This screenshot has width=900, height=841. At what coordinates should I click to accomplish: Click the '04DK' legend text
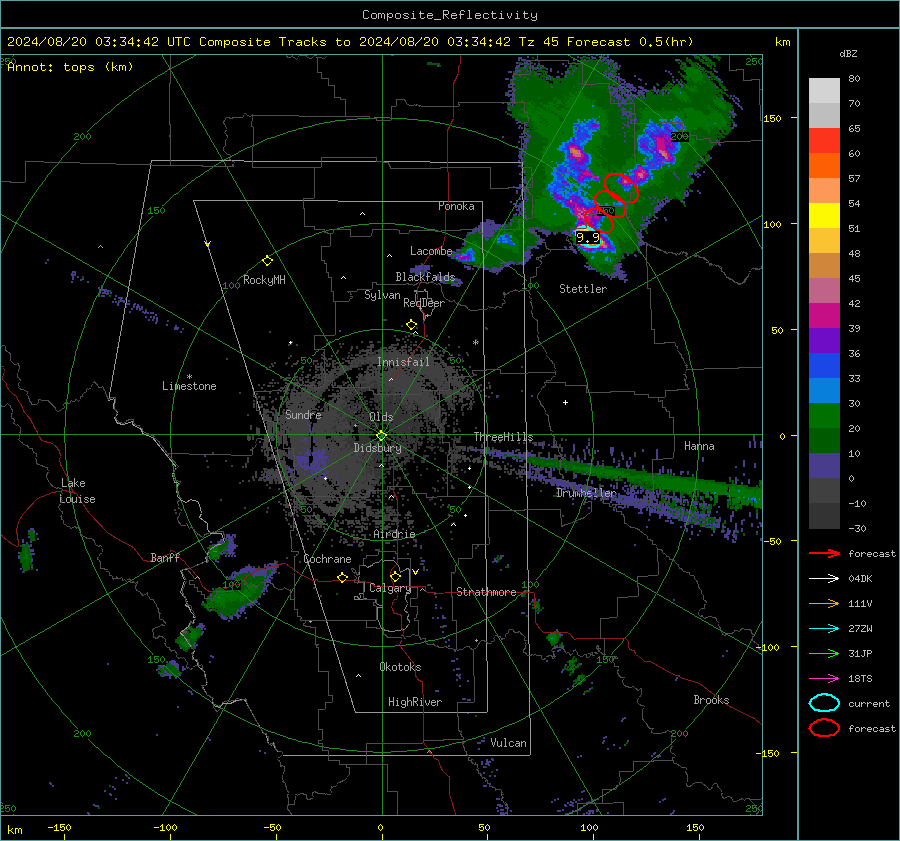tap(860, 579)
